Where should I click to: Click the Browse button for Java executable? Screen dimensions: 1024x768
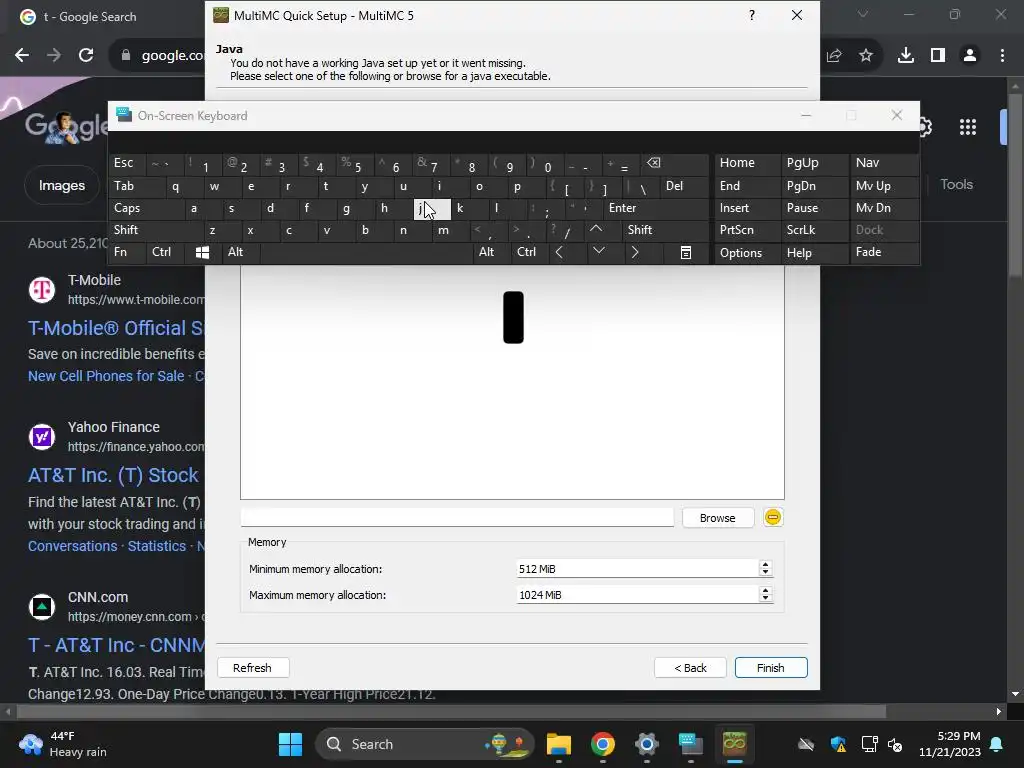tap(717, 518)
